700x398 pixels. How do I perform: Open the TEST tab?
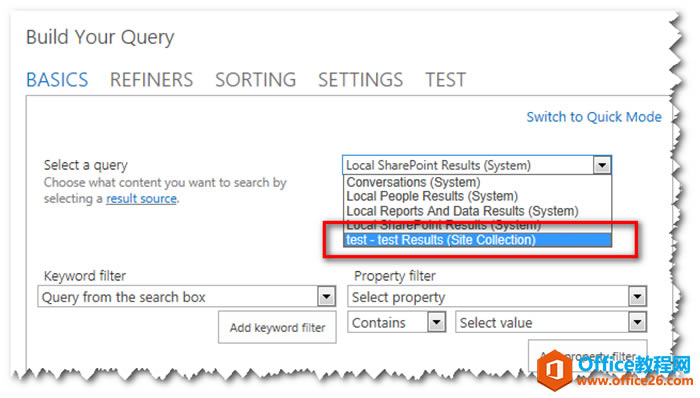(x=445, y=80)
